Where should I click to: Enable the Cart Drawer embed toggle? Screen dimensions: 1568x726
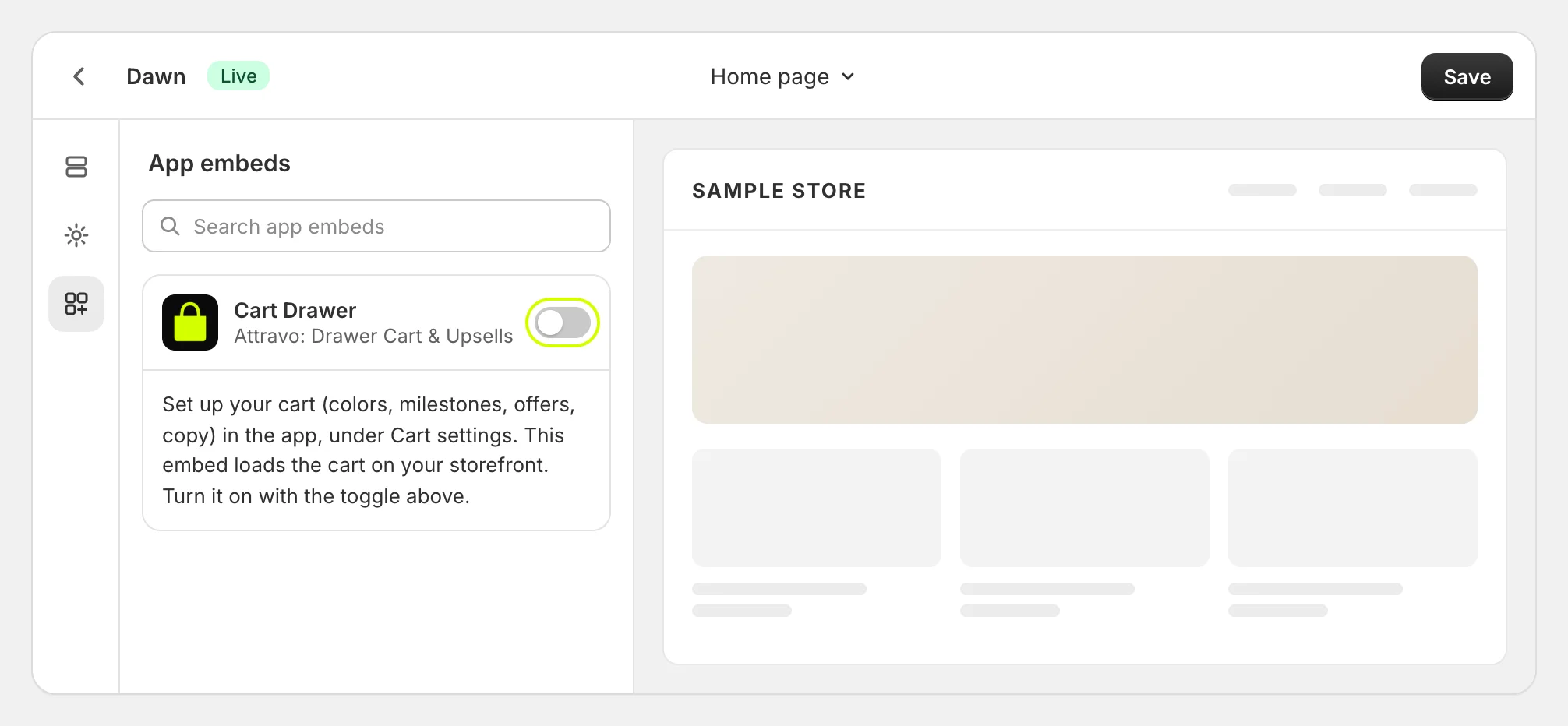563,322
